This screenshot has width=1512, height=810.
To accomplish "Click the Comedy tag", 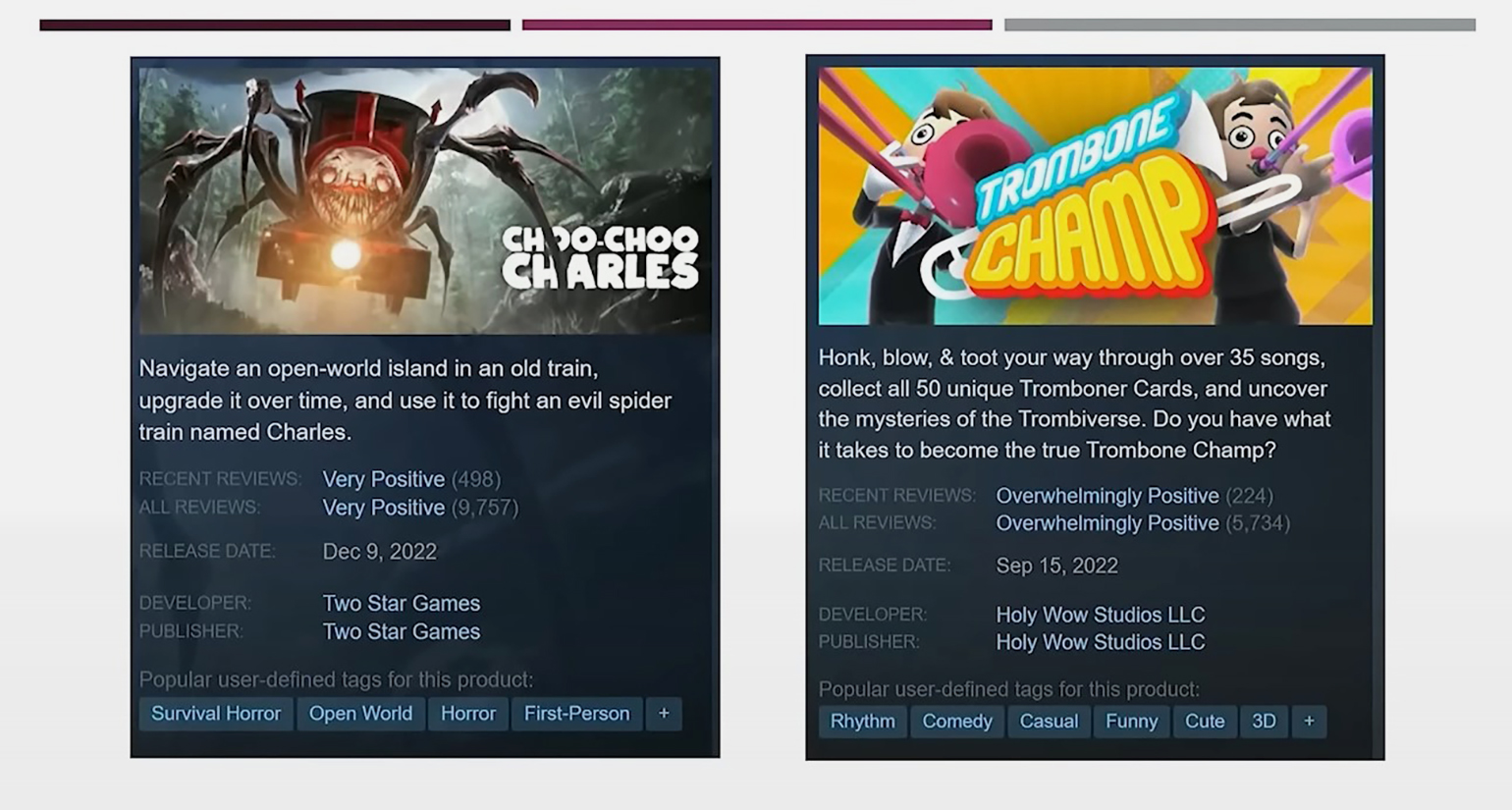I will (957, 722).
